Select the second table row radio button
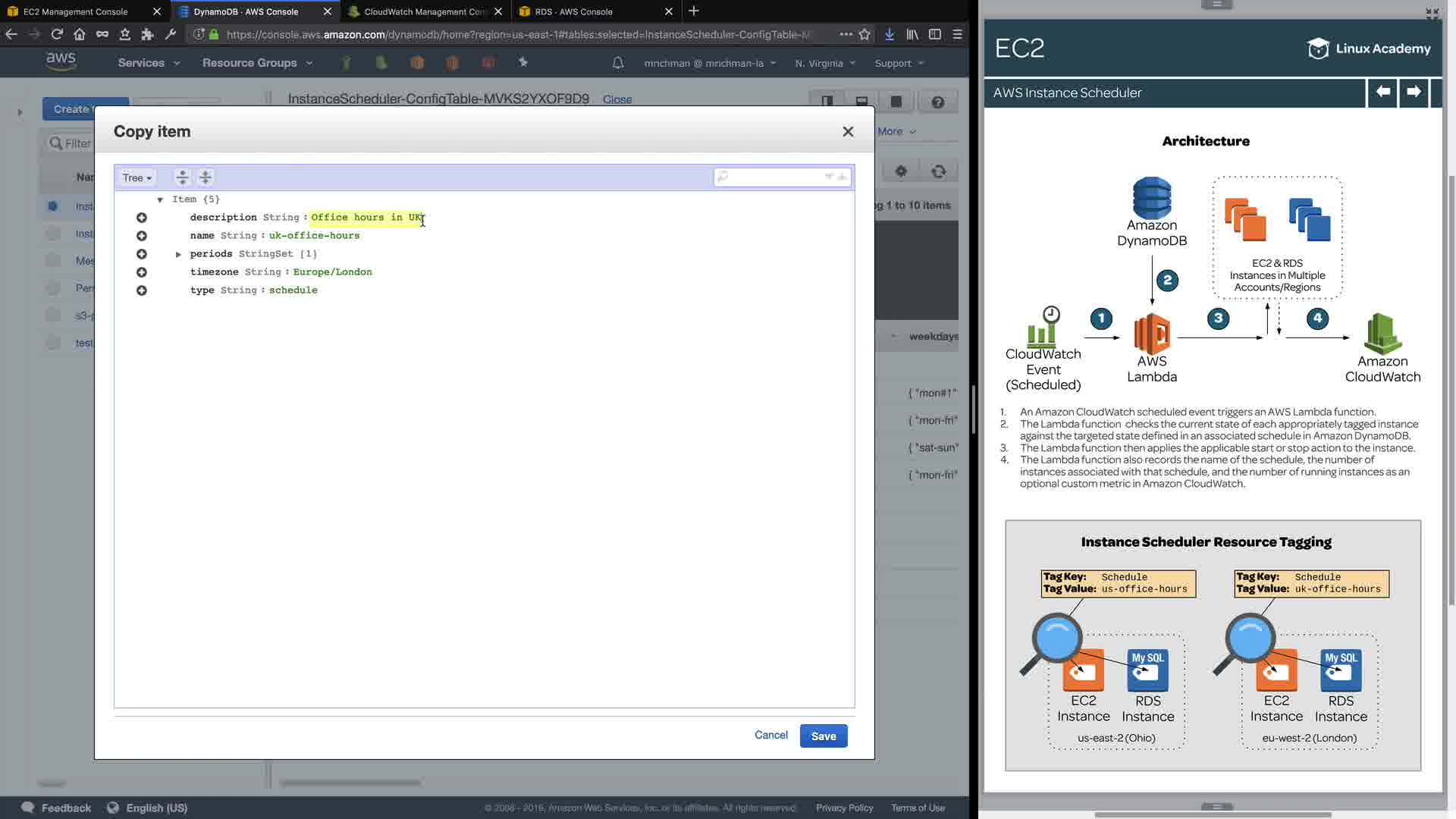Viewport: 1456px width, 819px height. tap(53, 234)
